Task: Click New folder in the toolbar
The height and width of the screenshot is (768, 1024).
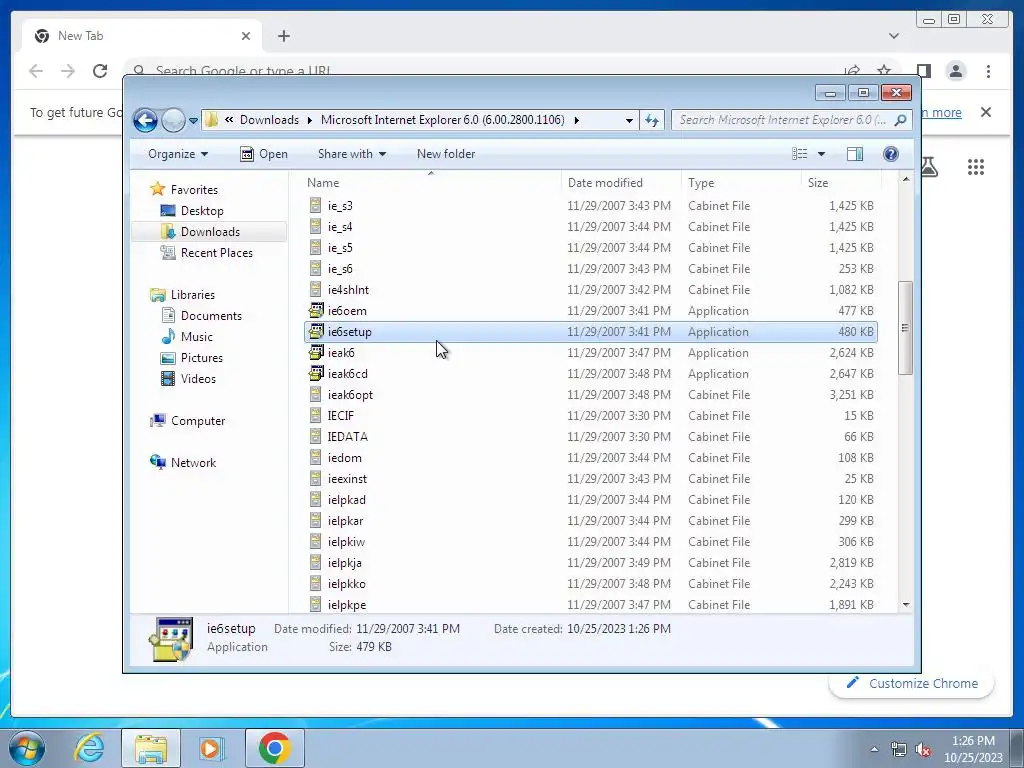Action: [x=446, y=154]
